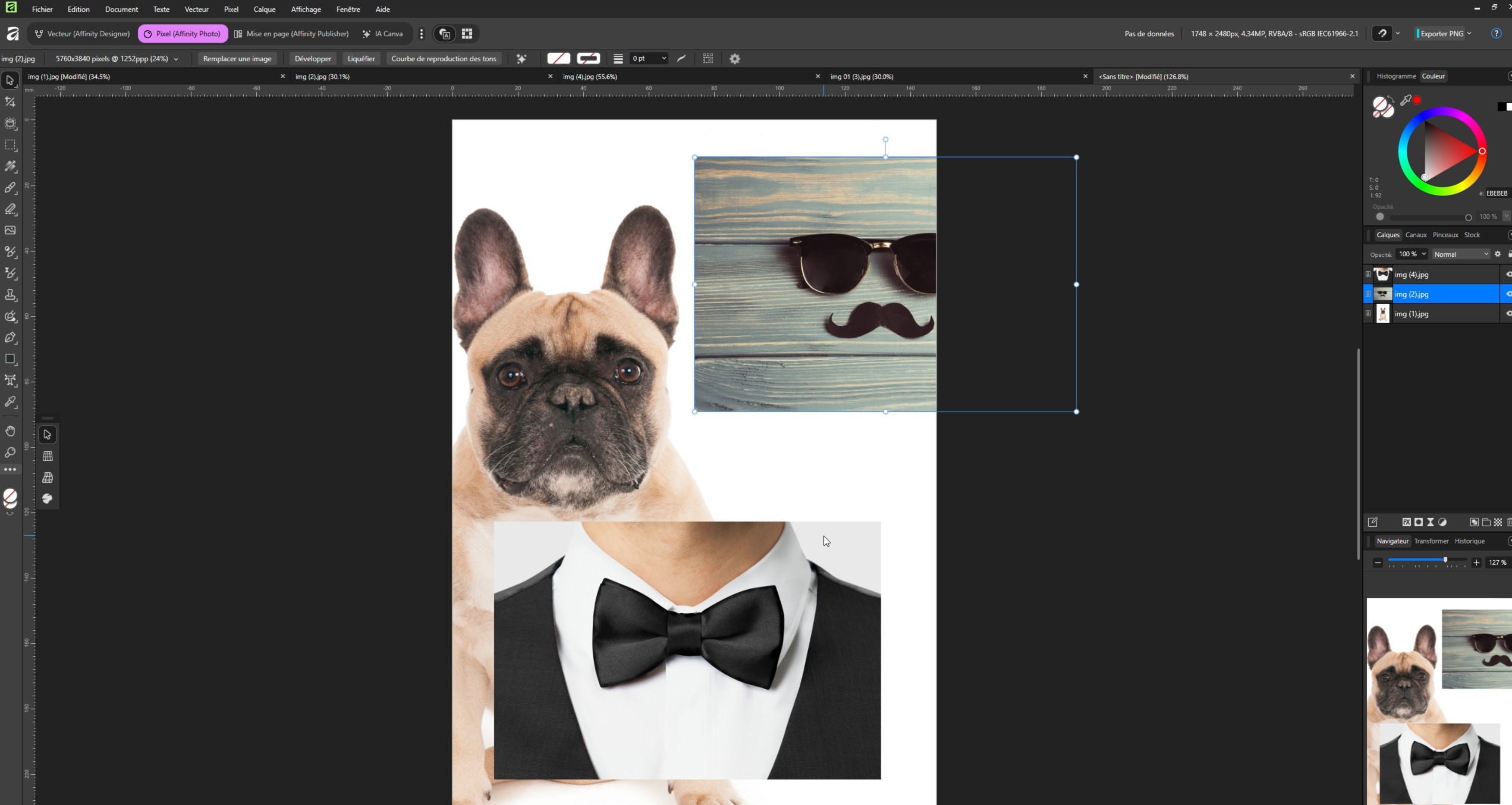Select the Zoom magnifier tool
The width and height of the screenshot is (1512, 805).
(10, 452)
